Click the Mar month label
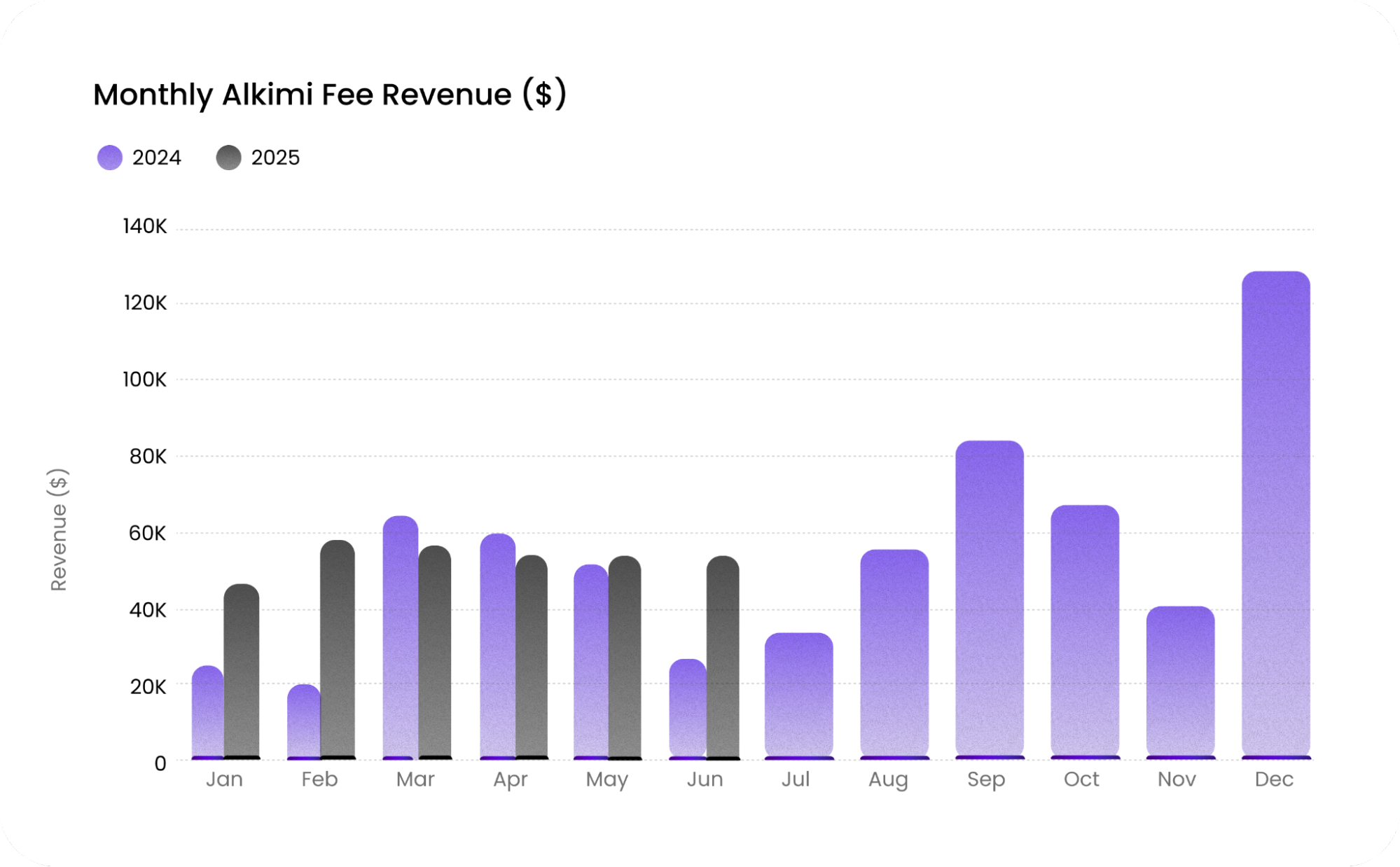The width and height of the screenshot is (1400, 867). tap(415, 779)
